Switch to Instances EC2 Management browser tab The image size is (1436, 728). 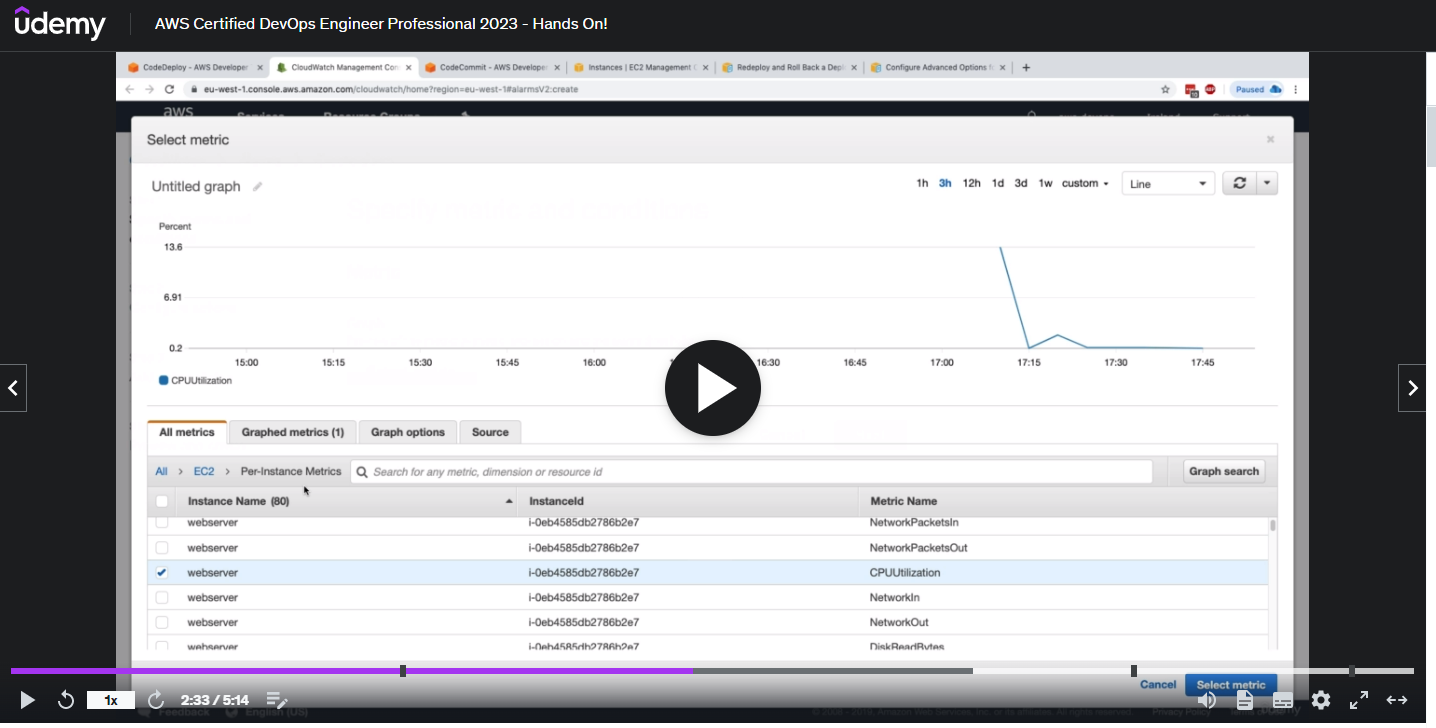tap(641, 67)
